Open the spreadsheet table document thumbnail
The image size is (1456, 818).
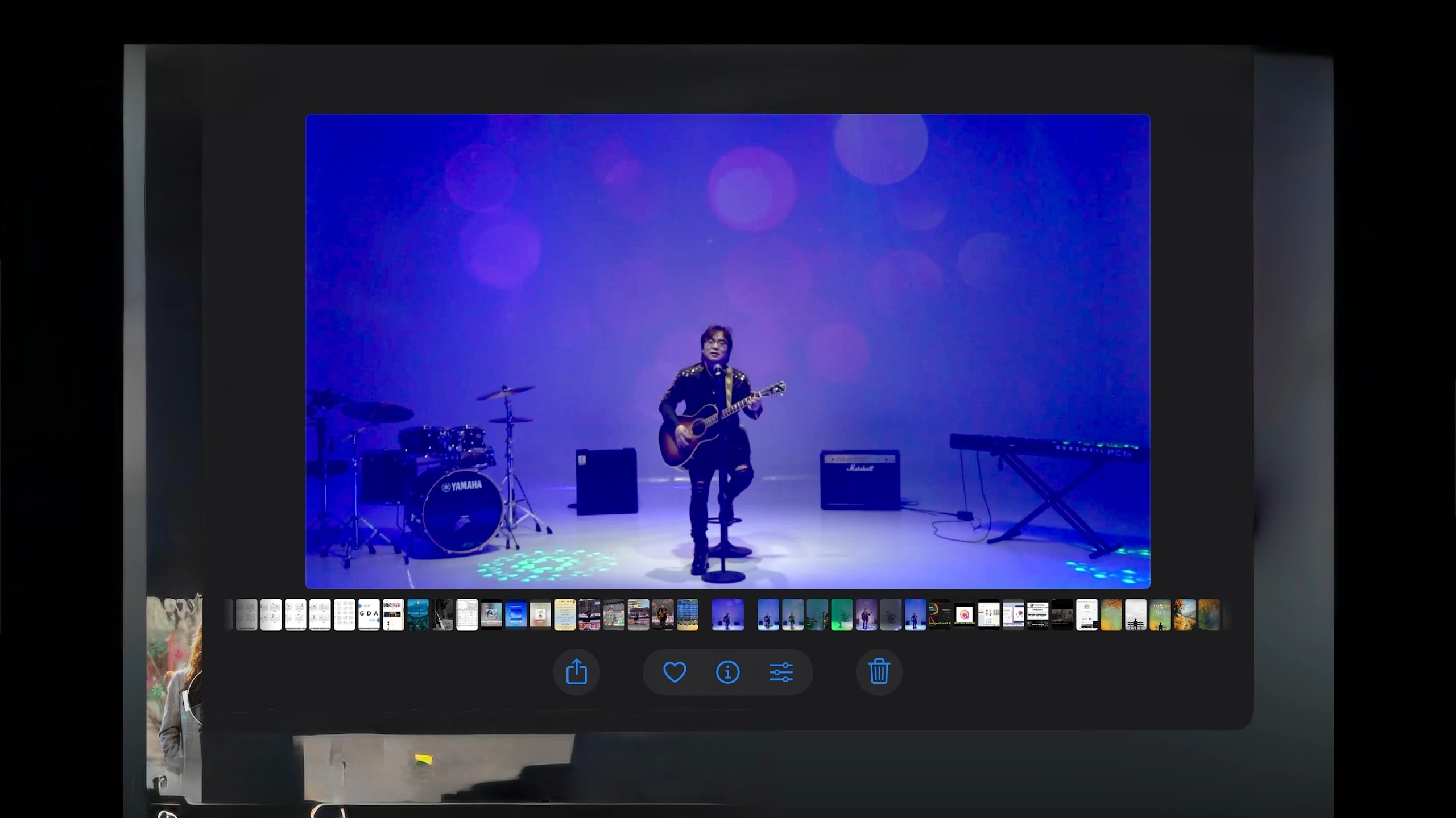pyautogui.click(x=467, y=614)
